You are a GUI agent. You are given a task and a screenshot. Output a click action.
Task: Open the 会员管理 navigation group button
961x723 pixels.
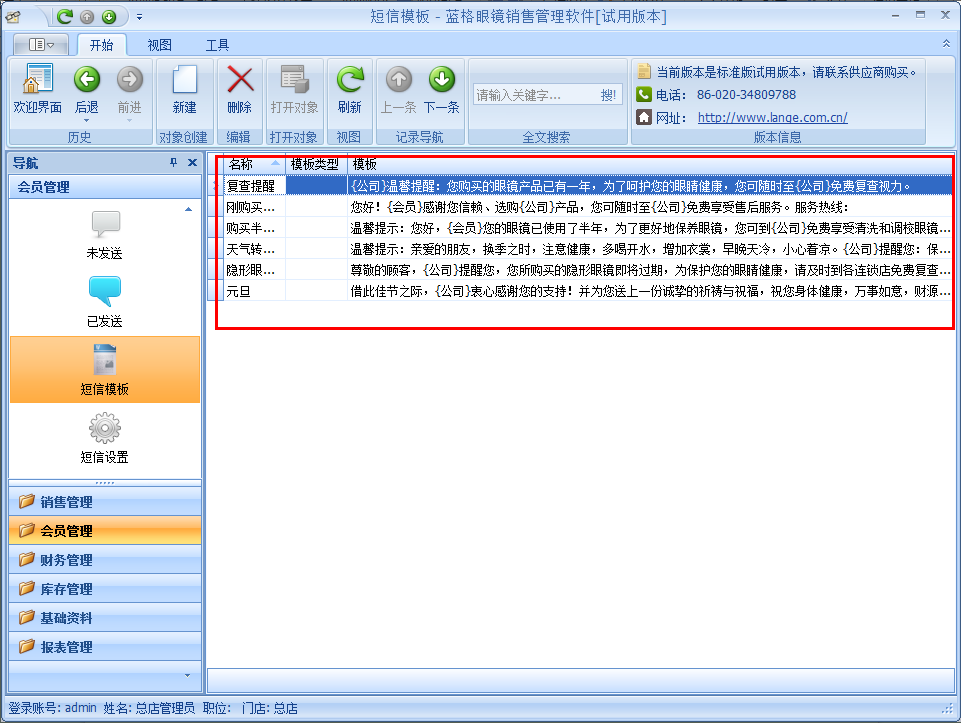point(105,531)
